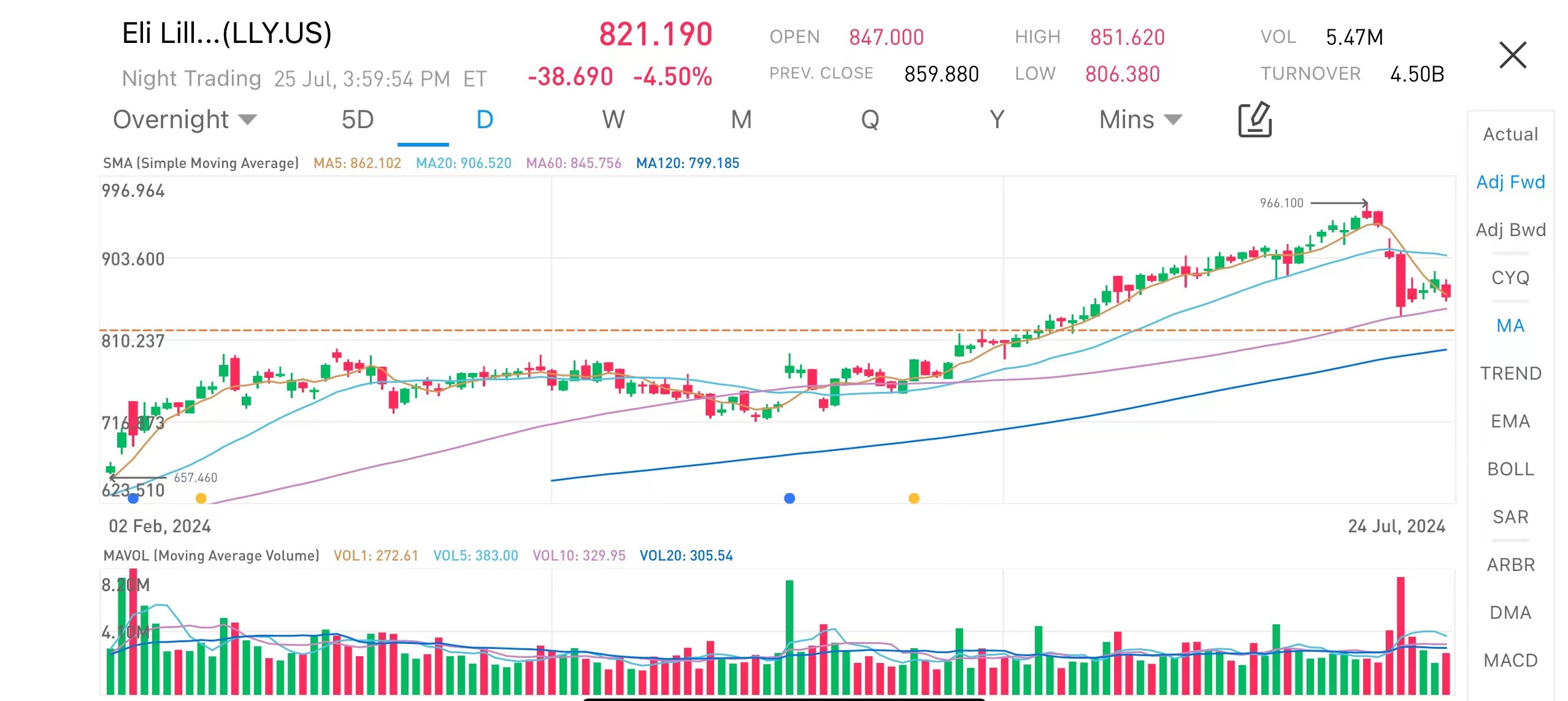Click the TURNOVER value 4.50B
1568x701 pixels.
[x=1417, y=74]
